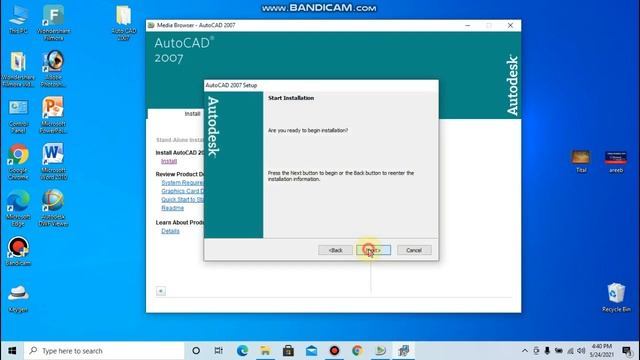
Task: Click Next to begin the installation
Action: pos(373,250)
